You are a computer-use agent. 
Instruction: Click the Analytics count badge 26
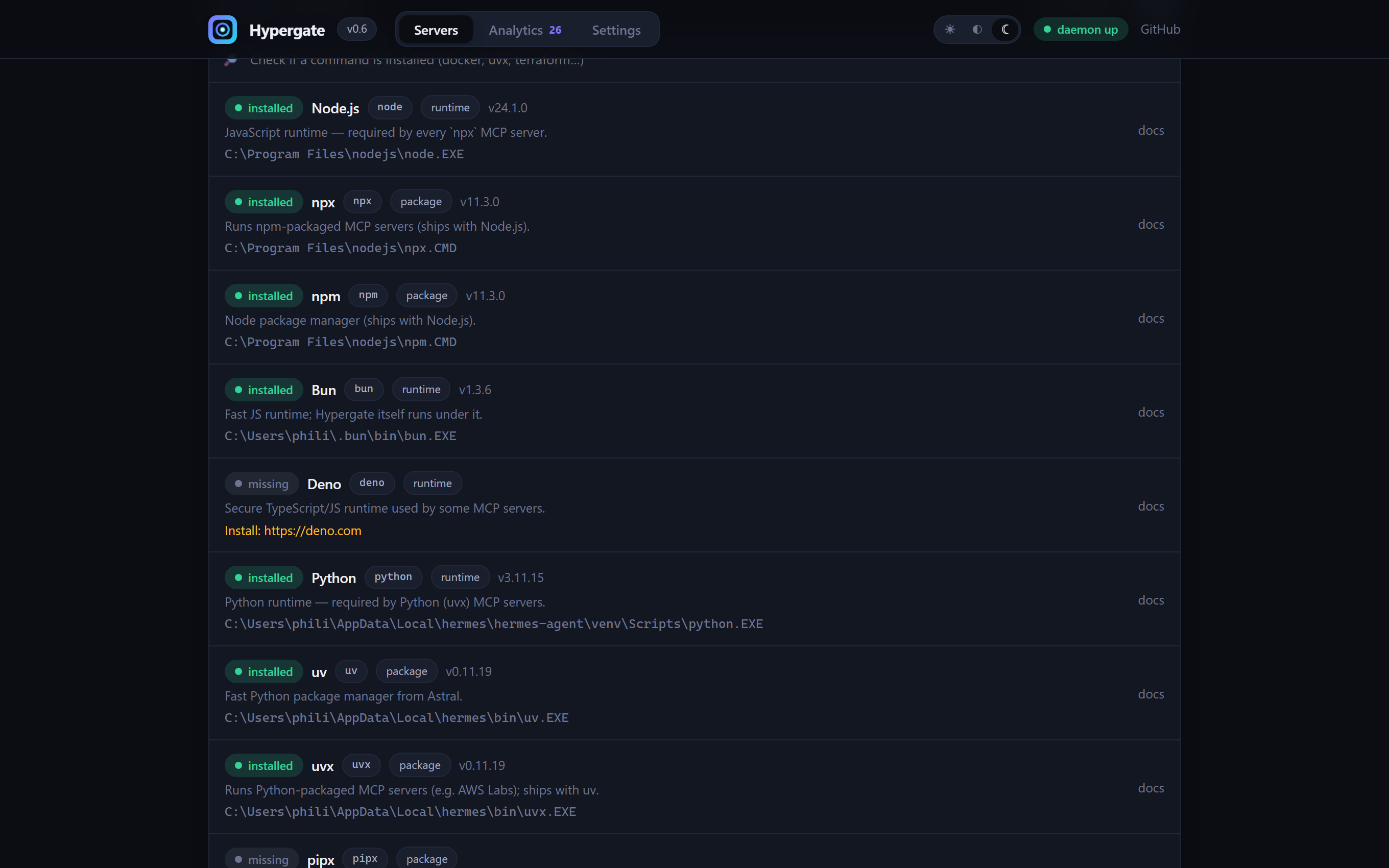click(555, 30)
